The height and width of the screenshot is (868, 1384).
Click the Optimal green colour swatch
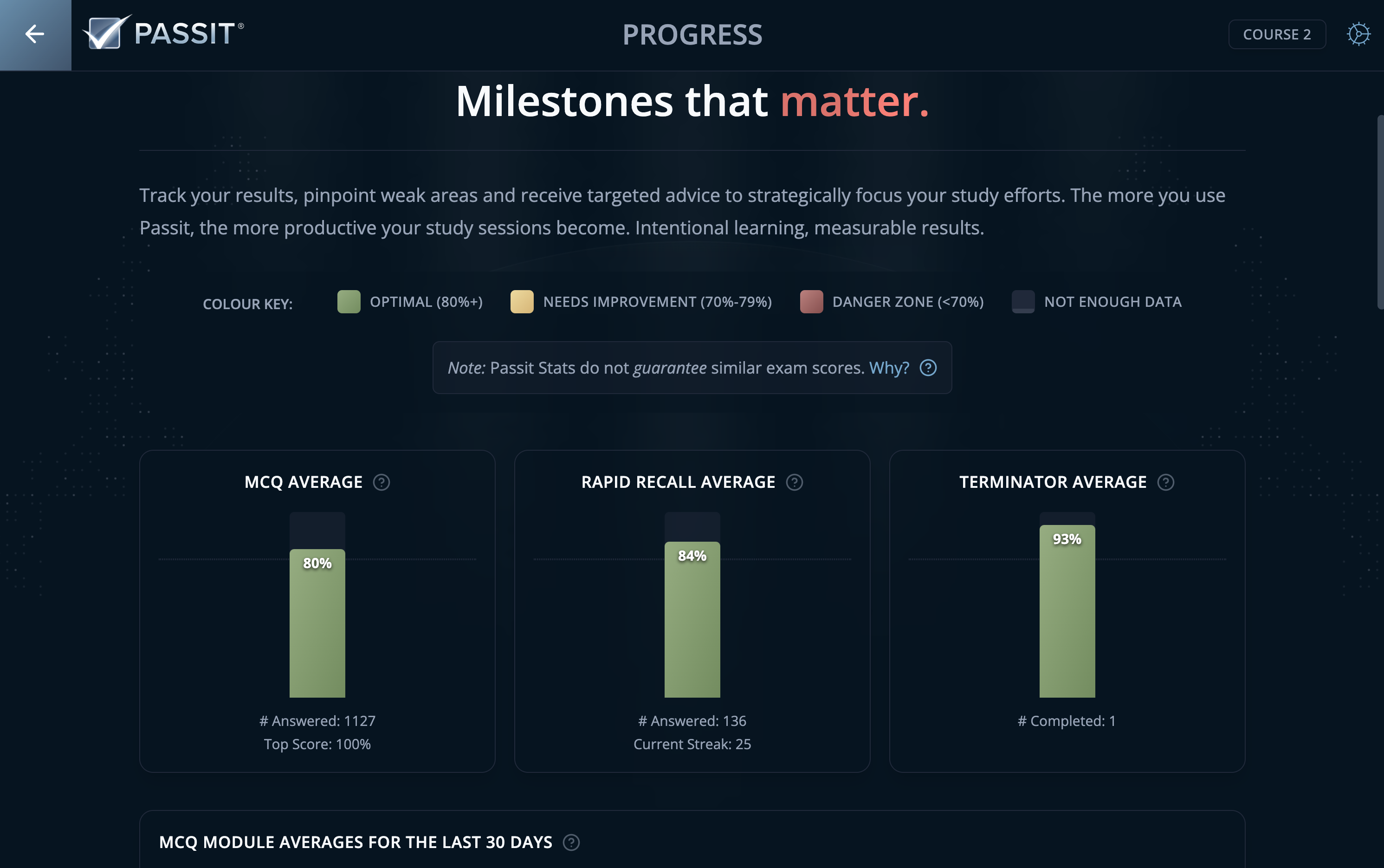click(x=349, y=302)
